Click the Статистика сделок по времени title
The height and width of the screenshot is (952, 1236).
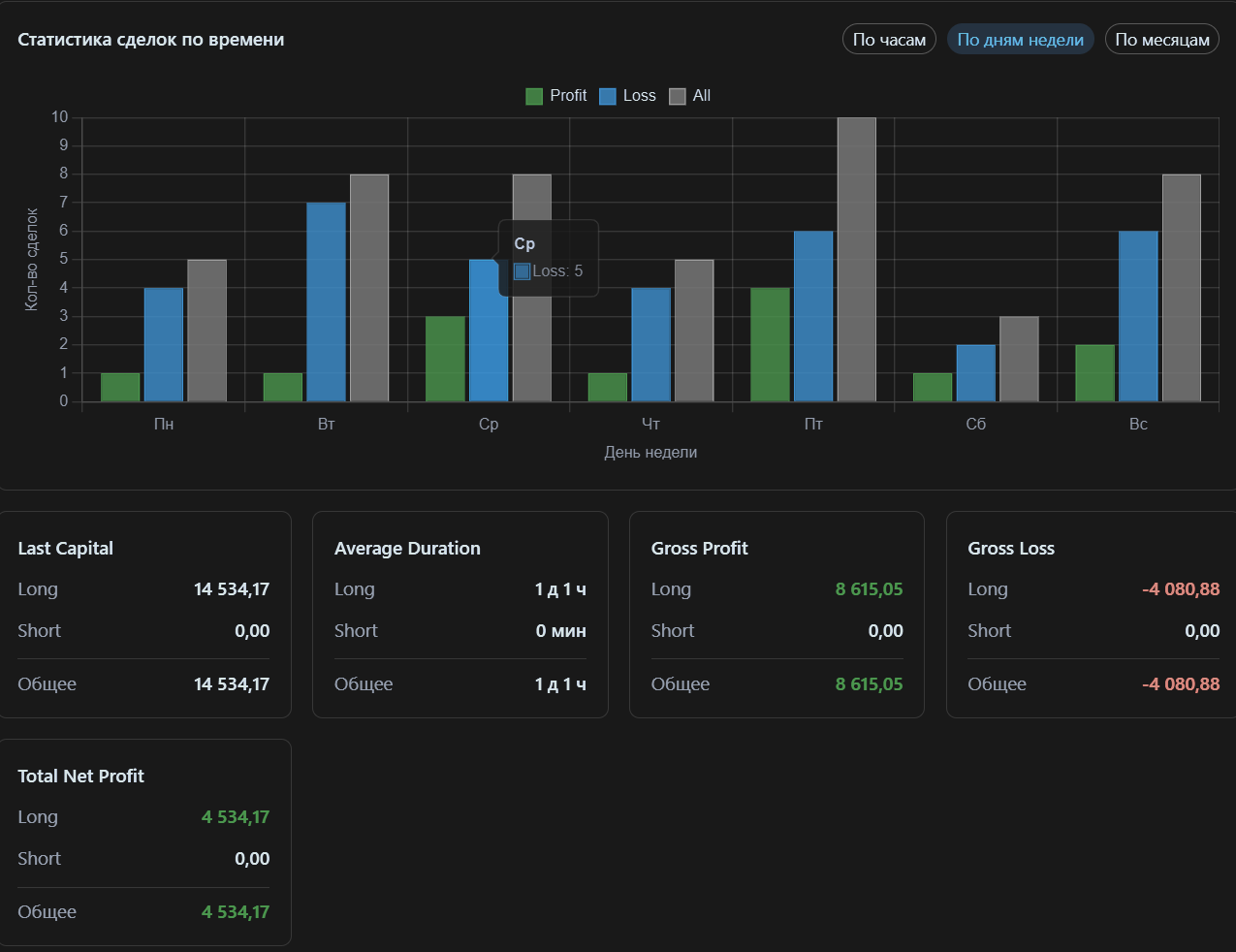pyautogui.click(x=151, y=40)
